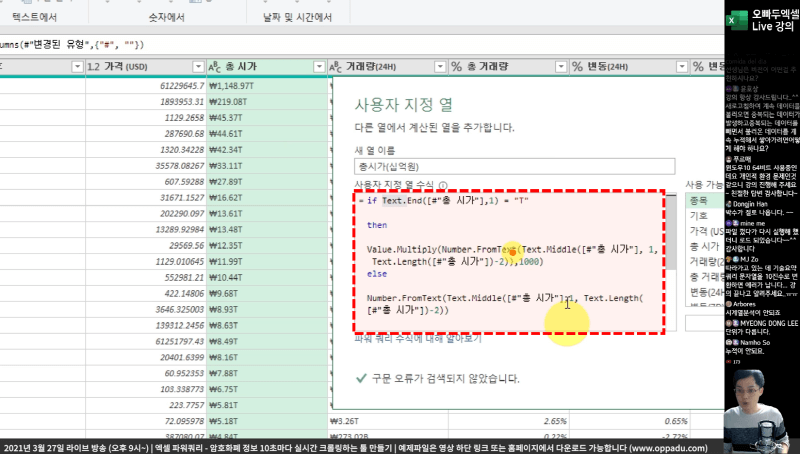Image resolution: width=800 pixels, height=454 pixels.
Task: Click data type icon of 거래량(24H) column
Action: 336,66
